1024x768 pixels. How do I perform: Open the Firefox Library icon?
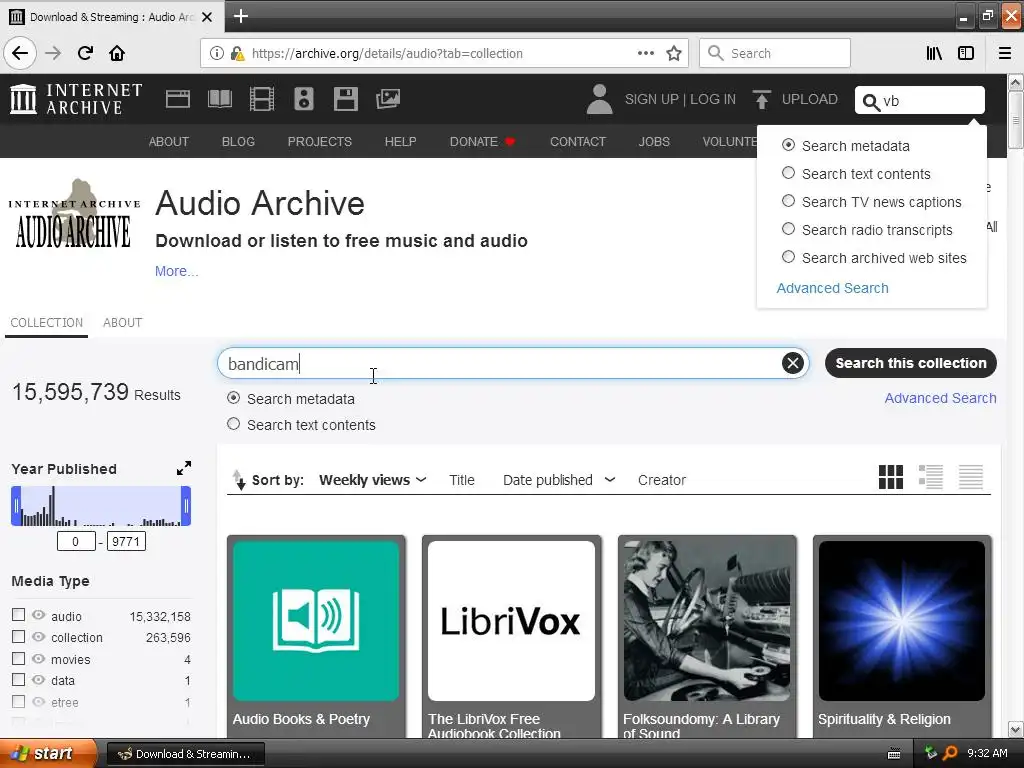pyautogui.click(x=935, y=53)
